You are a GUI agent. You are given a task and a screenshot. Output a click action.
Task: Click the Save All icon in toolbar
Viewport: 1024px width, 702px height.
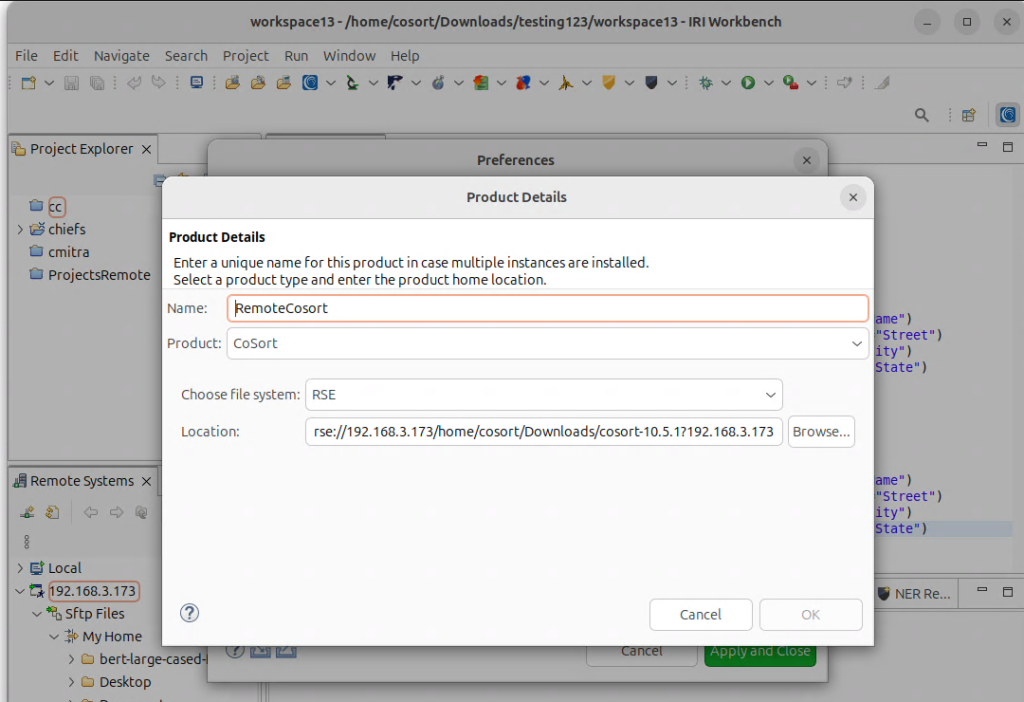(x=97, y=83)
